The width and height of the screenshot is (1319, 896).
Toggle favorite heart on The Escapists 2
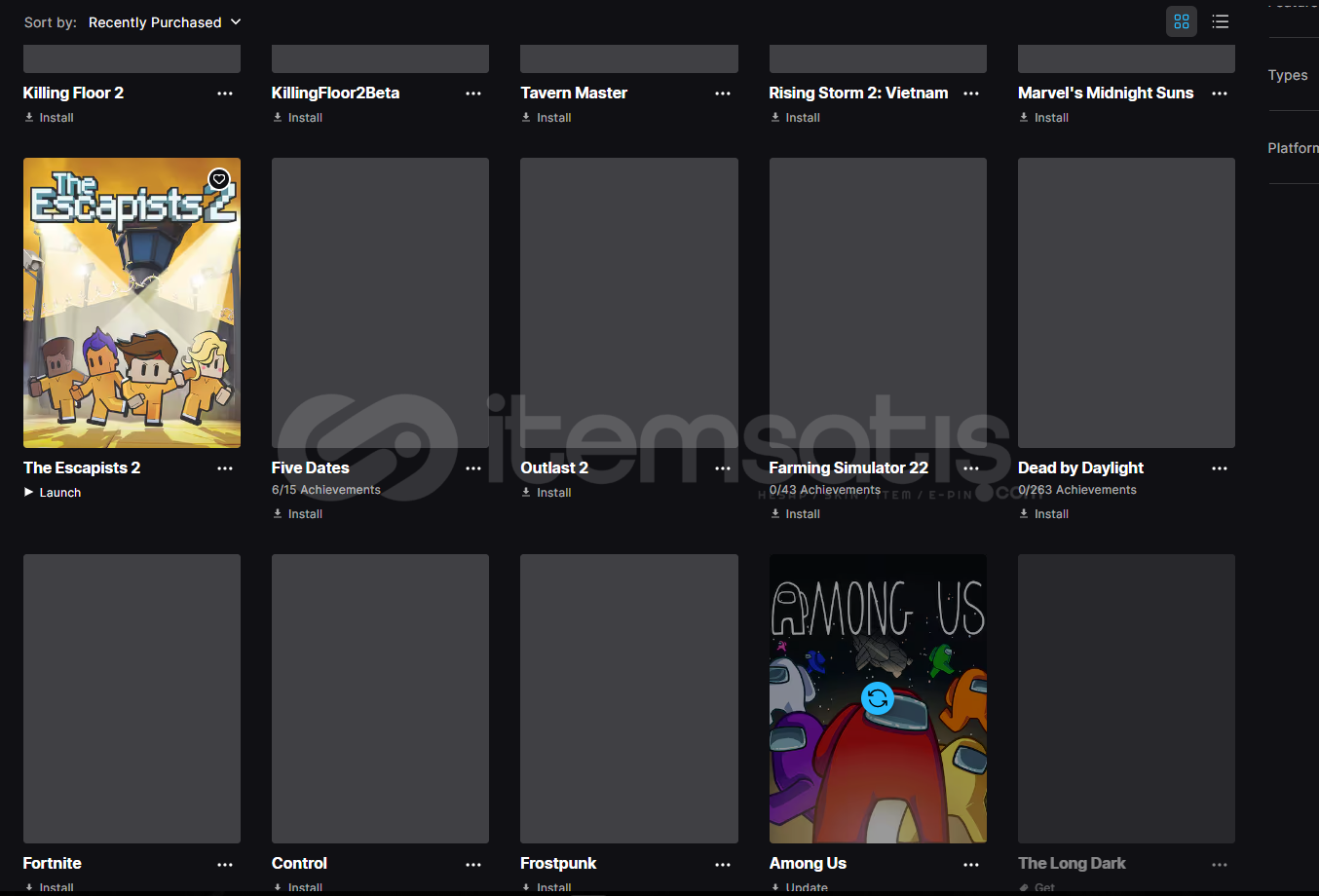pos(219,179)
